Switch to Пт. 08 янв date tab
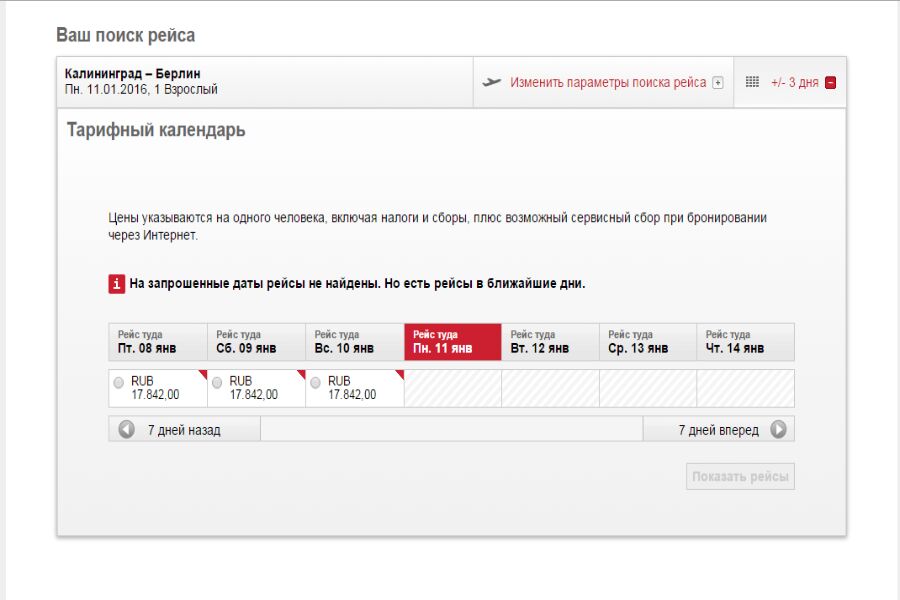This screenshot has width=900, height=600. 157,342
